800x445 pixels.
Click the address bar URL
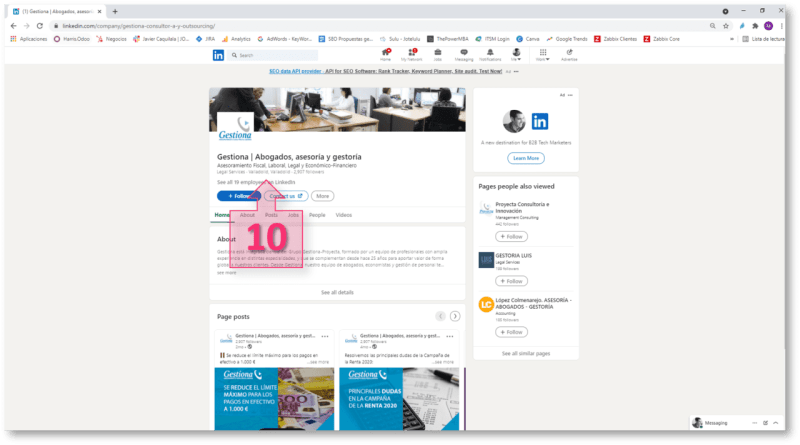coord(139,26)
